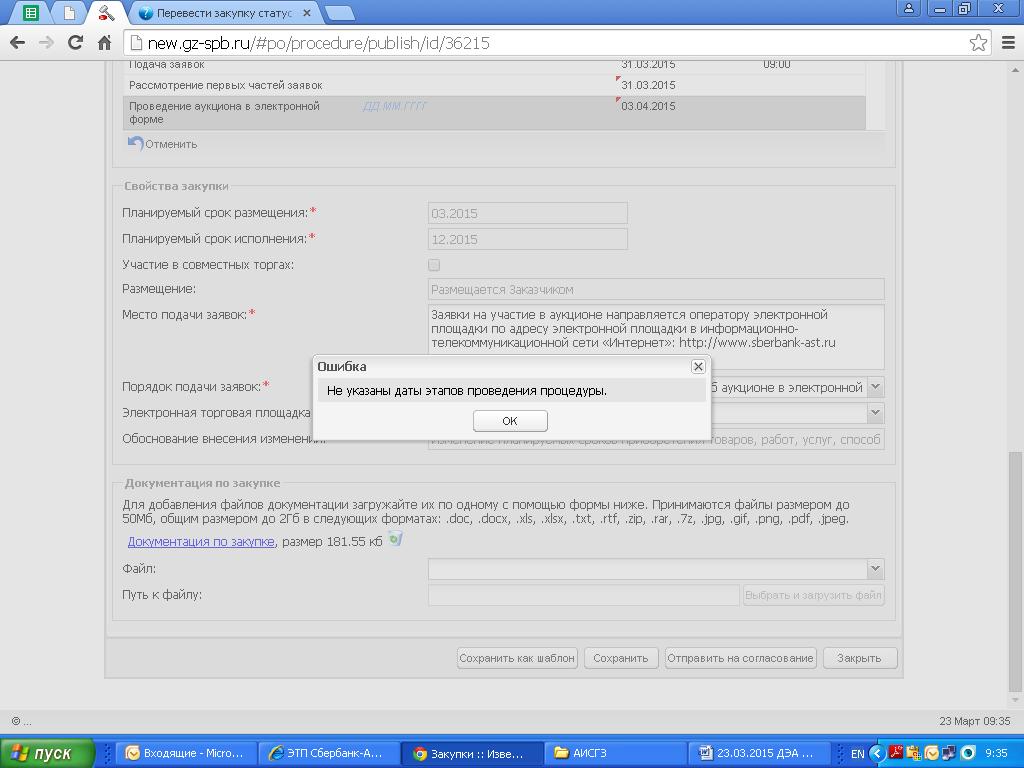The width and height of the screenshot is (1024, 768).
Task: Click the Сохранить как шаблон button
Action: 517,658
